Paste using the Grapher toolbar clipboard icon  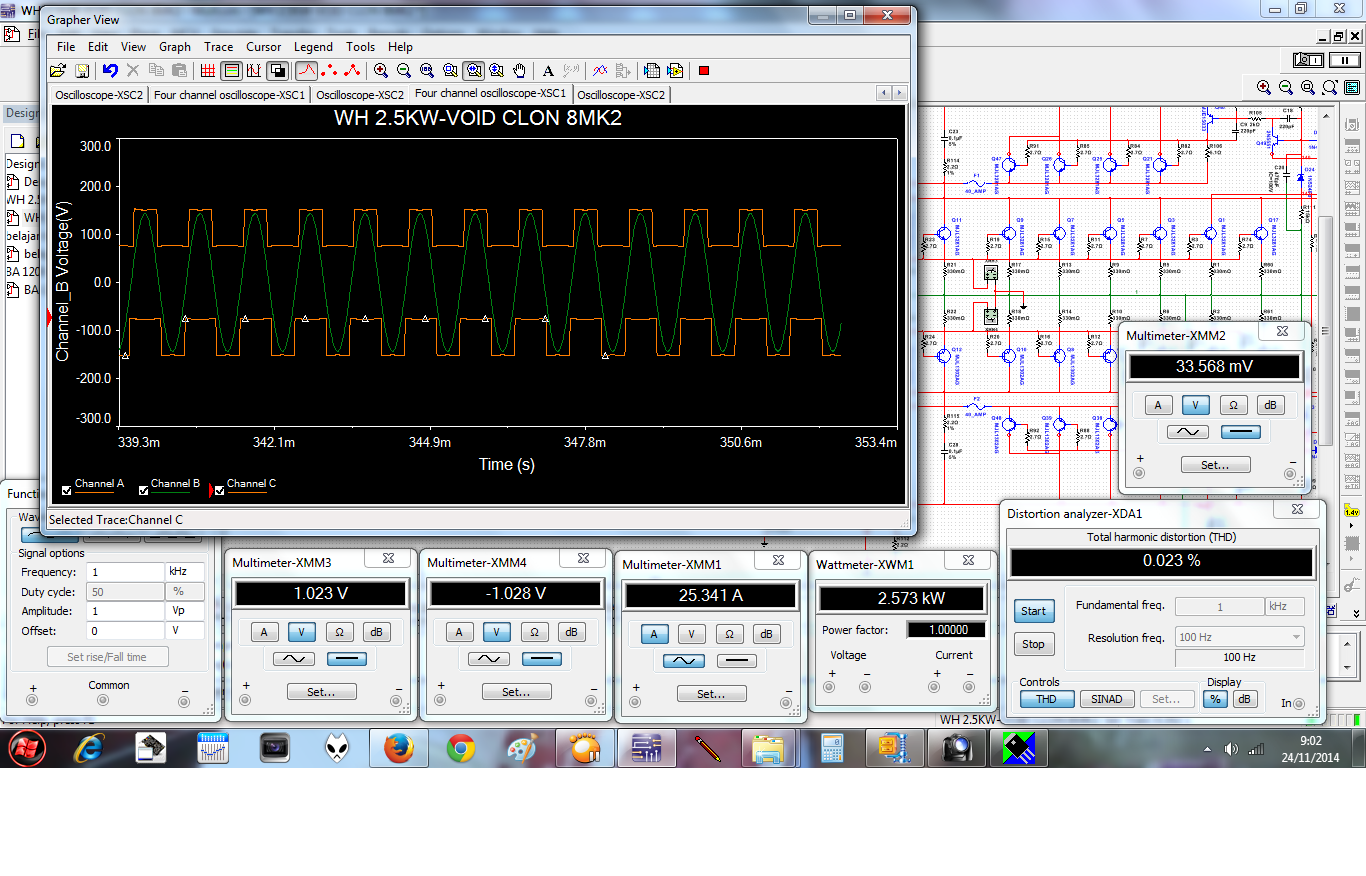tap(179, 70)
